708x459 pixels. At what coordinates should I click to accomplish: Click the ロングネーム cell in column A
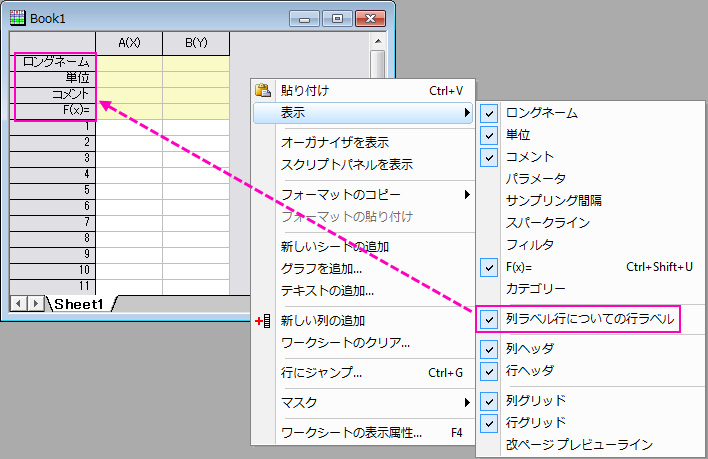[x=129, y=63]
